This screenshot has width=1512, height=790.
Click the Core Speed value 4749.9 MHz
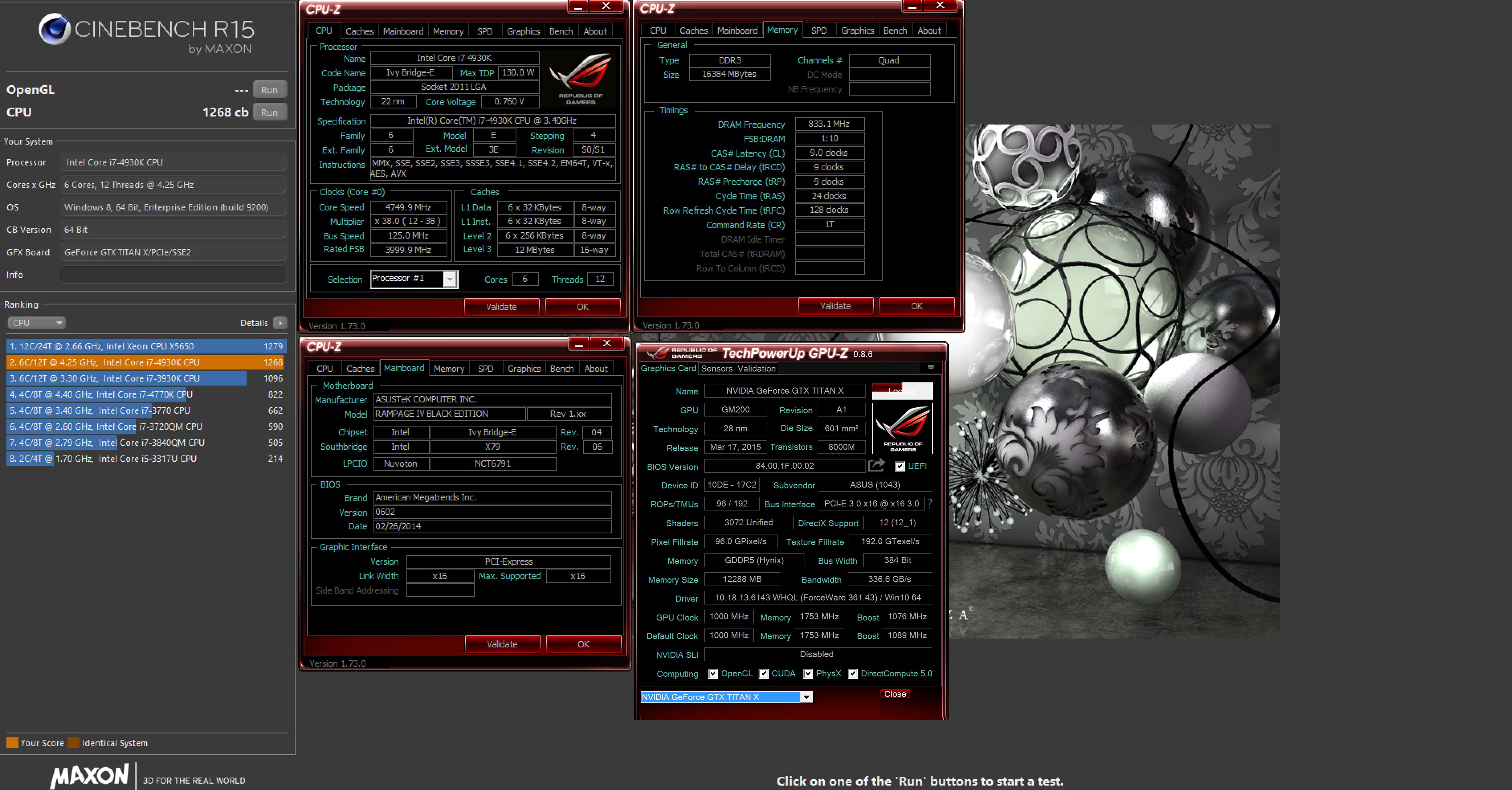pyautogui.click(x=408, y=207)
